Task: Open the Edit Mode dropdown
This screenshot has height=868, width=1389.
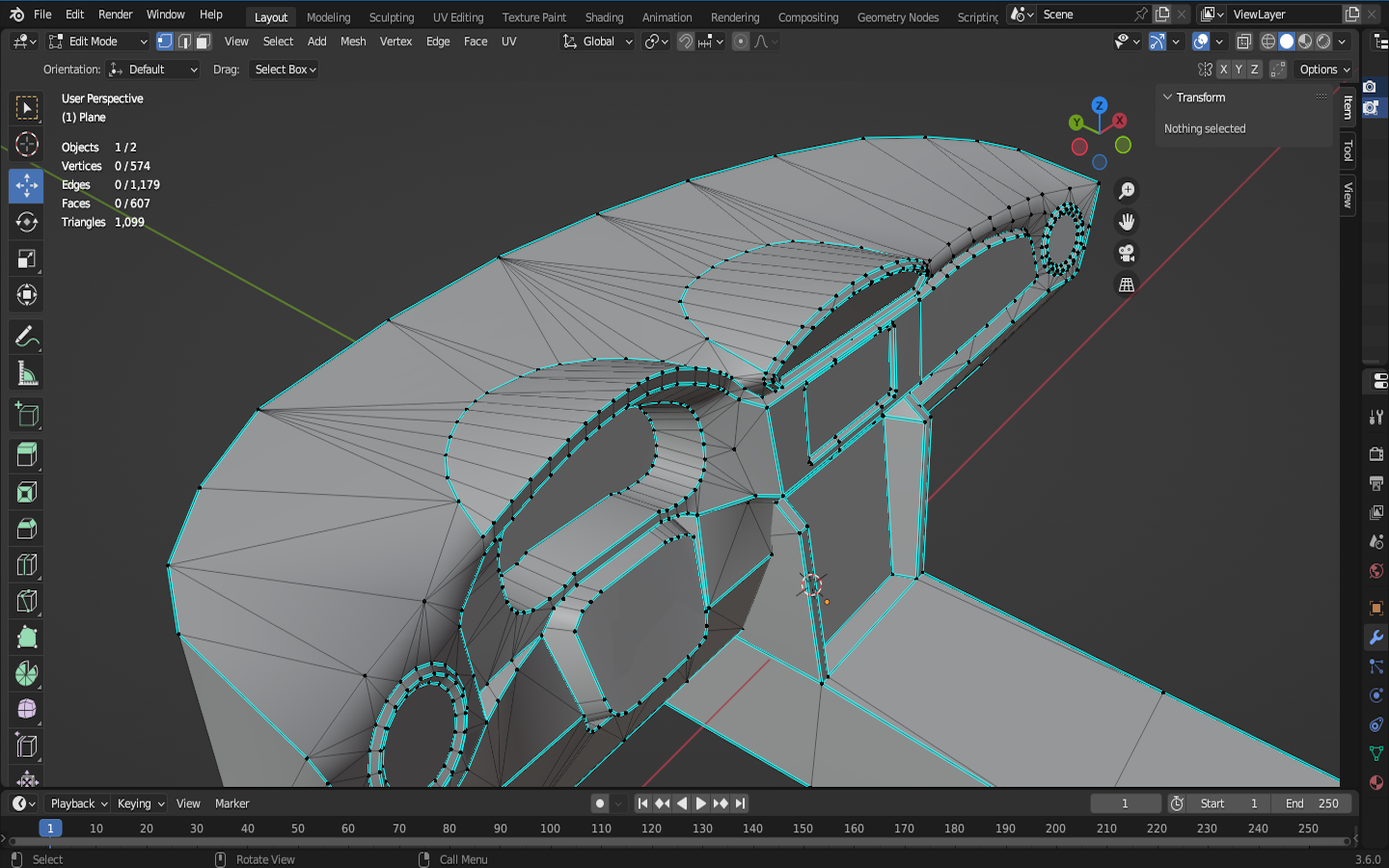Action: pos(97,41)
